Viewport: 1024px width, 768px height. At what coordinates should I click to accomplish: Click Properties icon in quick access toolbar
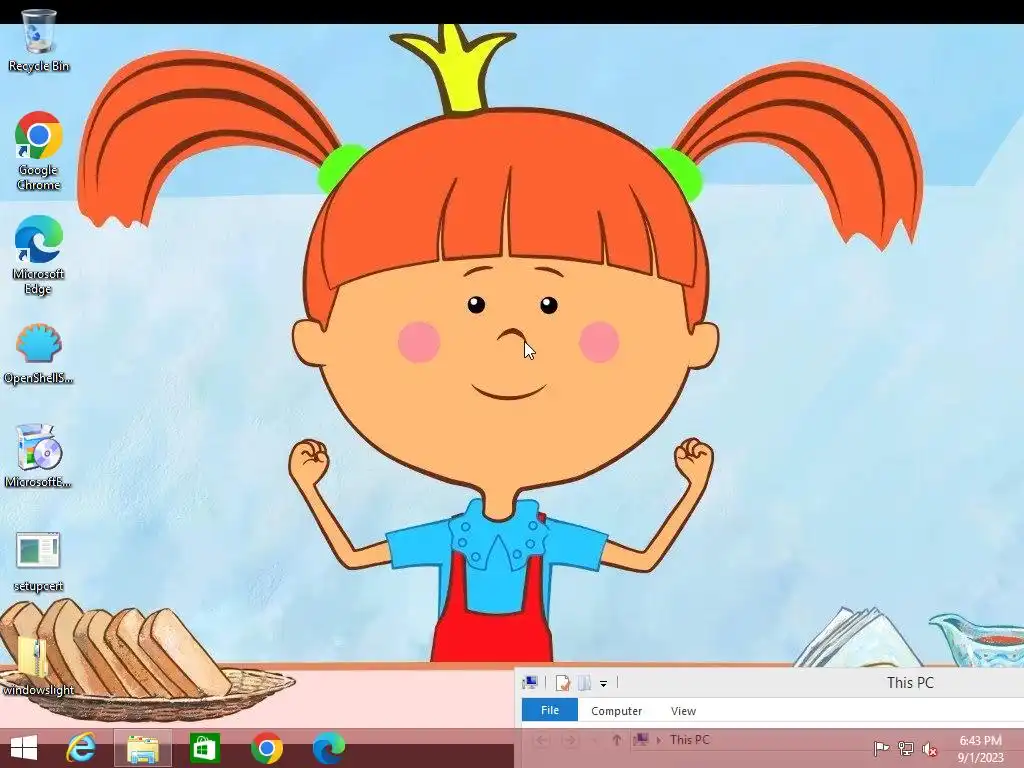pyautogui.click(x=562, y=683)
